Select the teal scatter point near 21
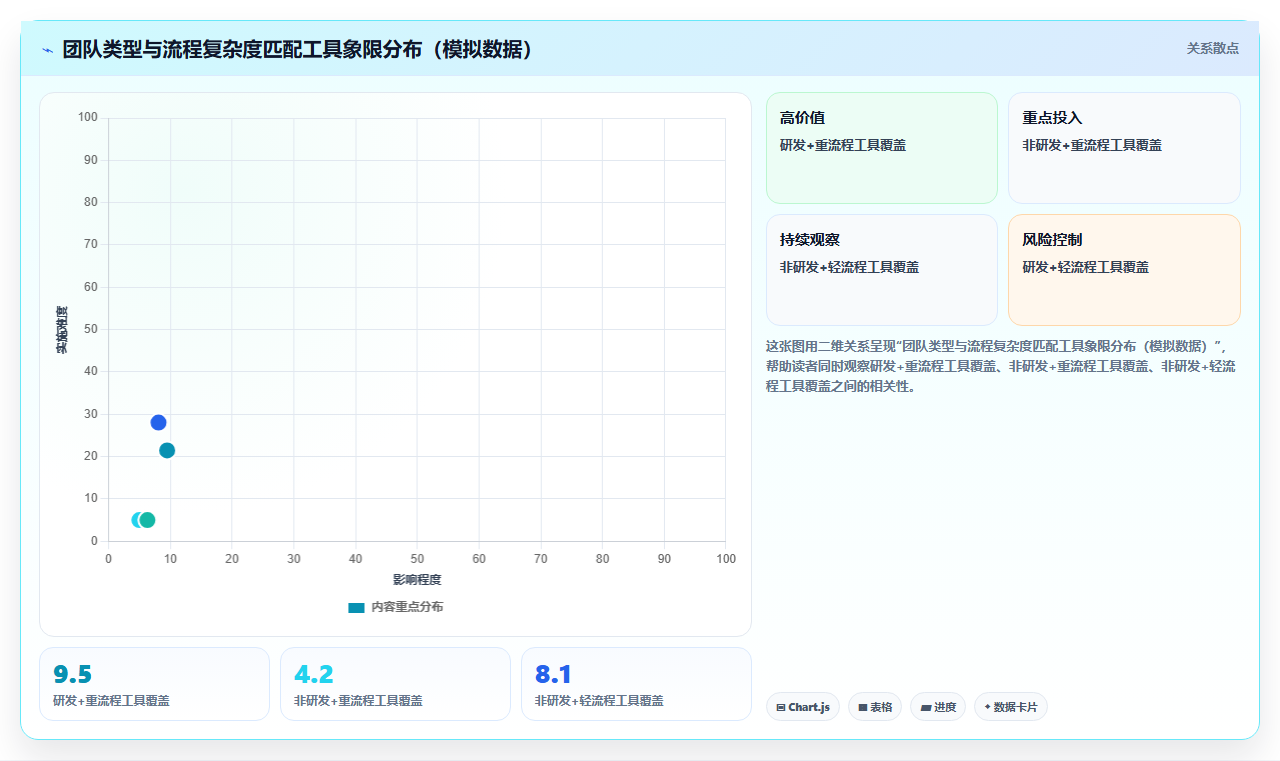 coord(167,450)
